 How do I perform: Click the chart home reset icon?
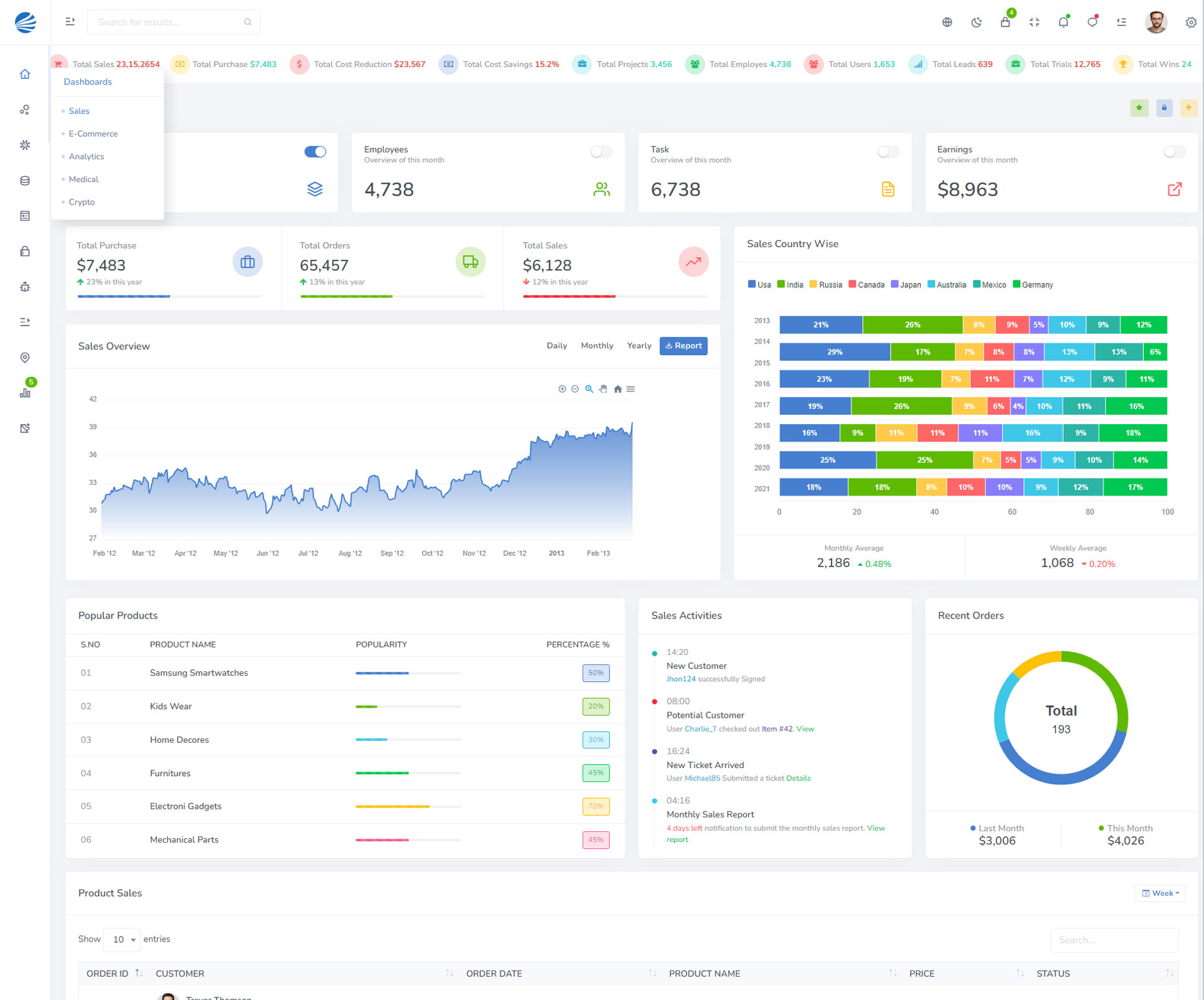point(618,389)
